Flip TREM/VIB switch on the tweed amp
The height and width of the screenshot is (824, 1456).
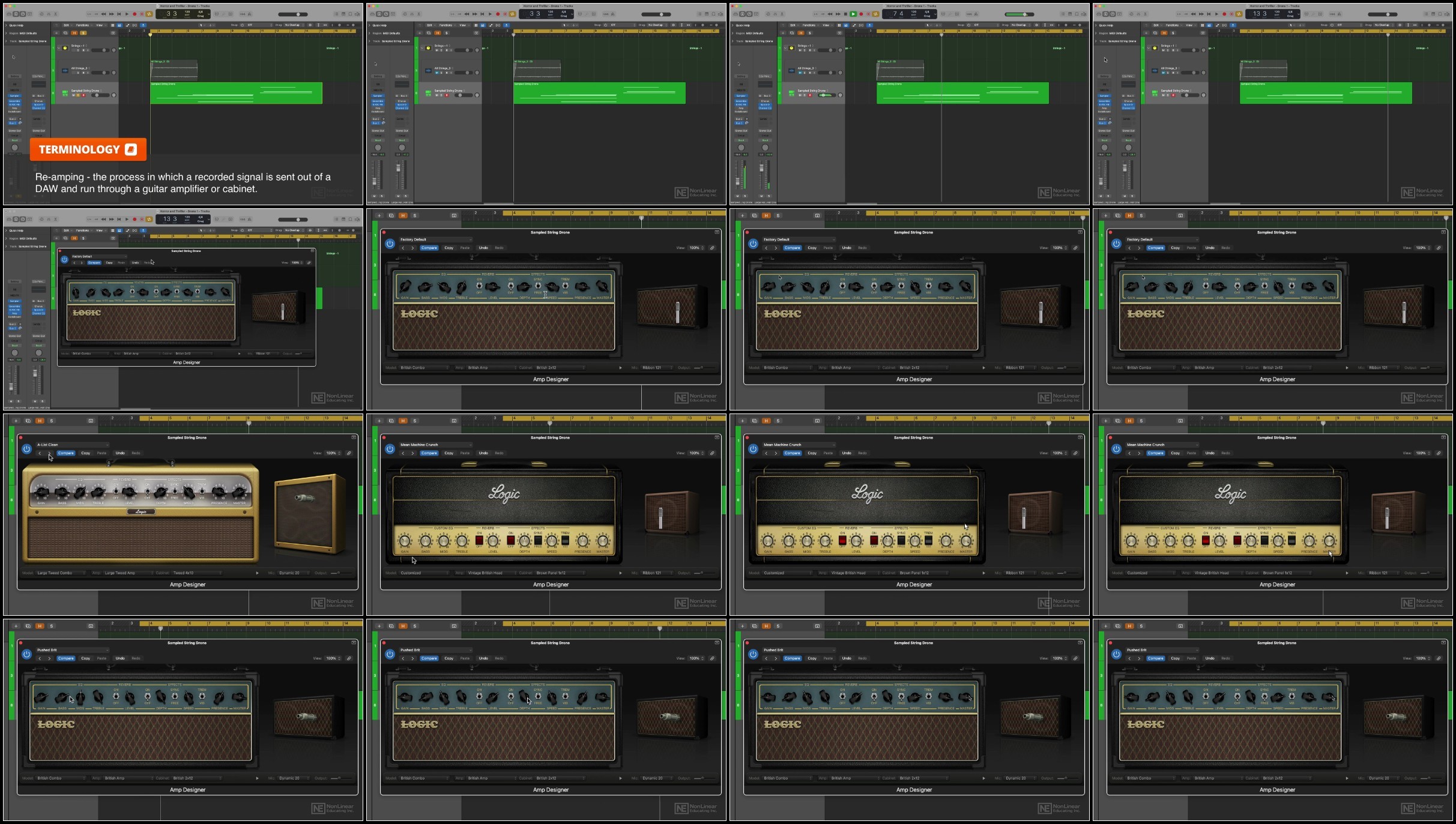tap(202, 491)
